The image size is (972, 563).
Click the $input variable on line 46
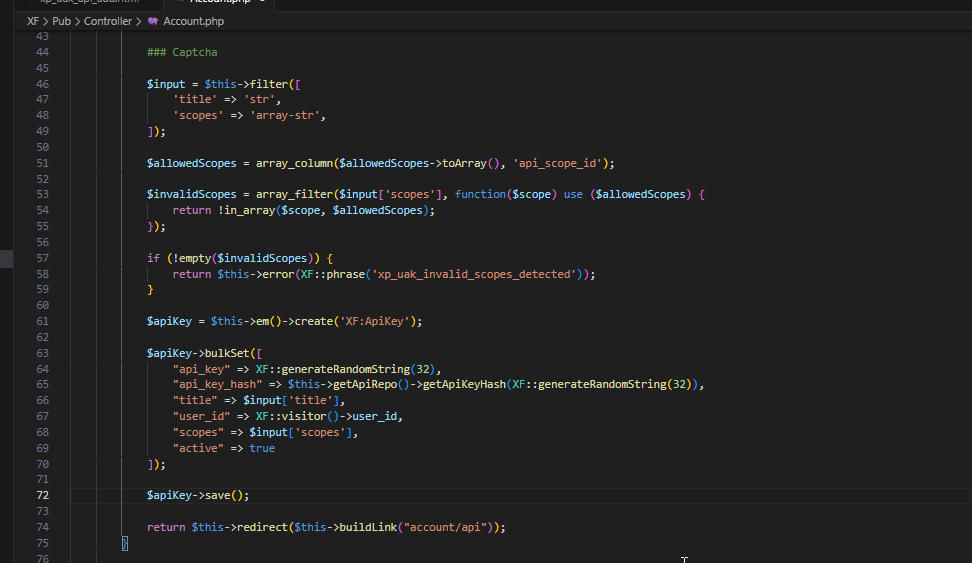click(166, 84)
